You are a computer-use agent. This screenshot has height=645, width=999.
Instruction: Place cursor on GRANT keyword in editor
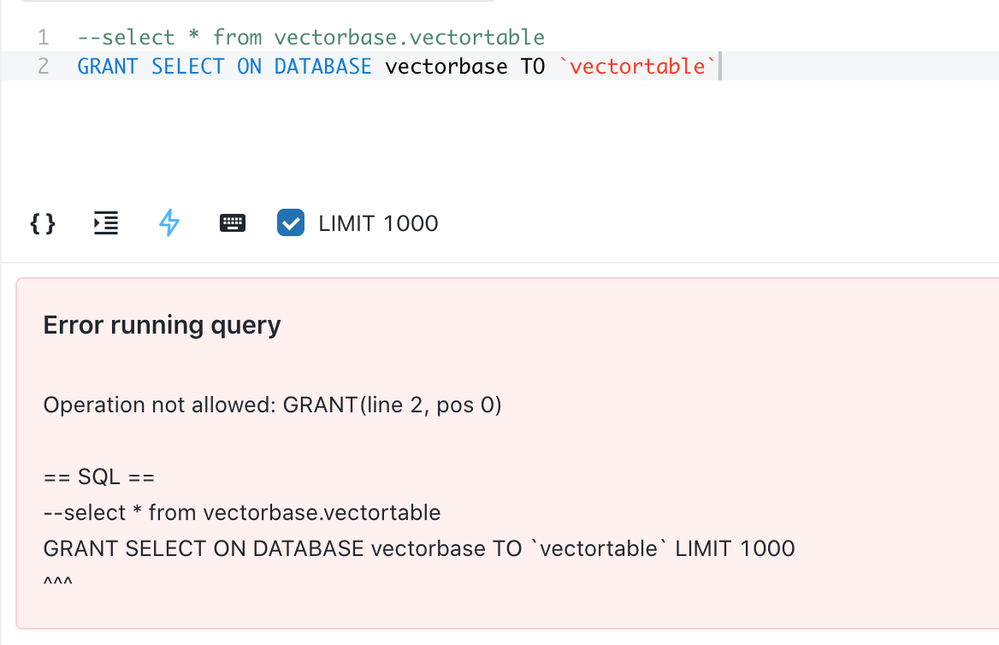[107, 67]
